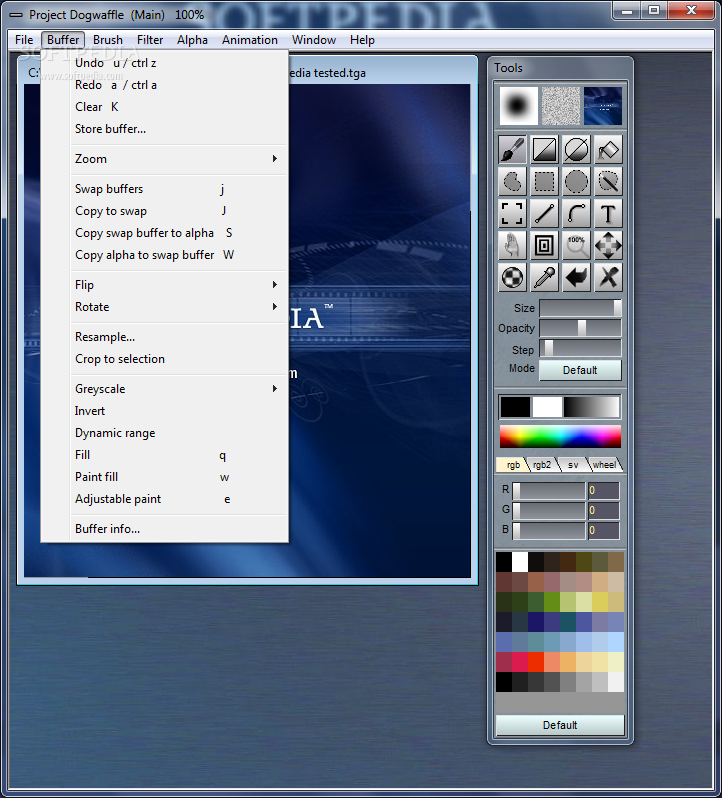This screenshot has height=798, width=722.
Task: Select the rectangular selection tool
Action: (544, 182)
